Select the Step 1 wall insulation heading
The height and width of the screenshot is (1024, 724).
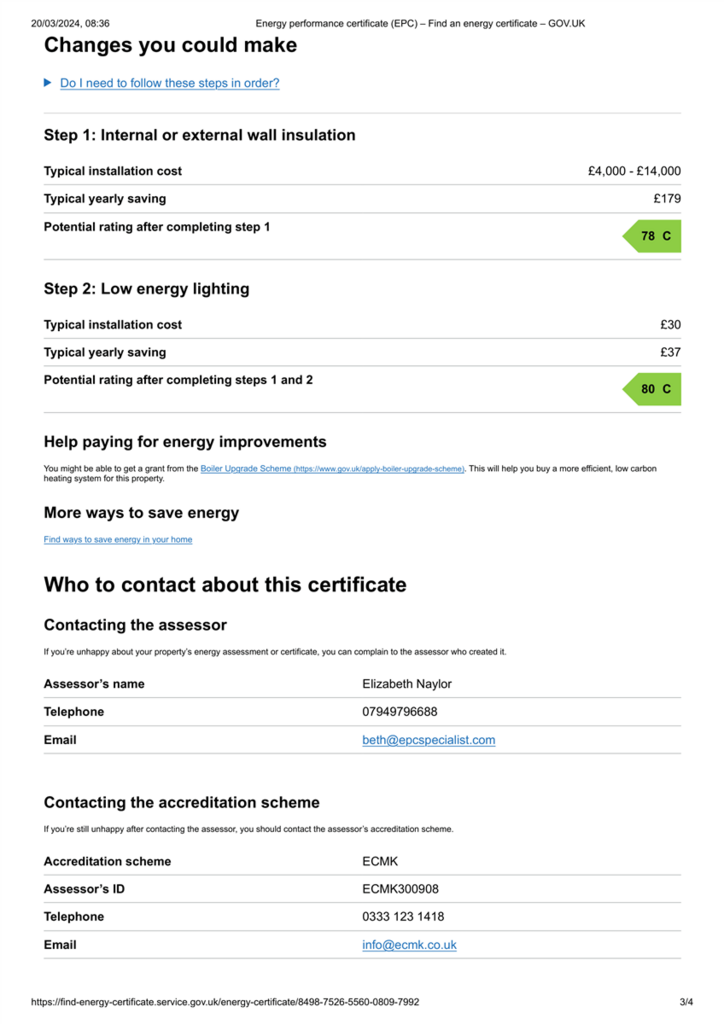(200, 135)
